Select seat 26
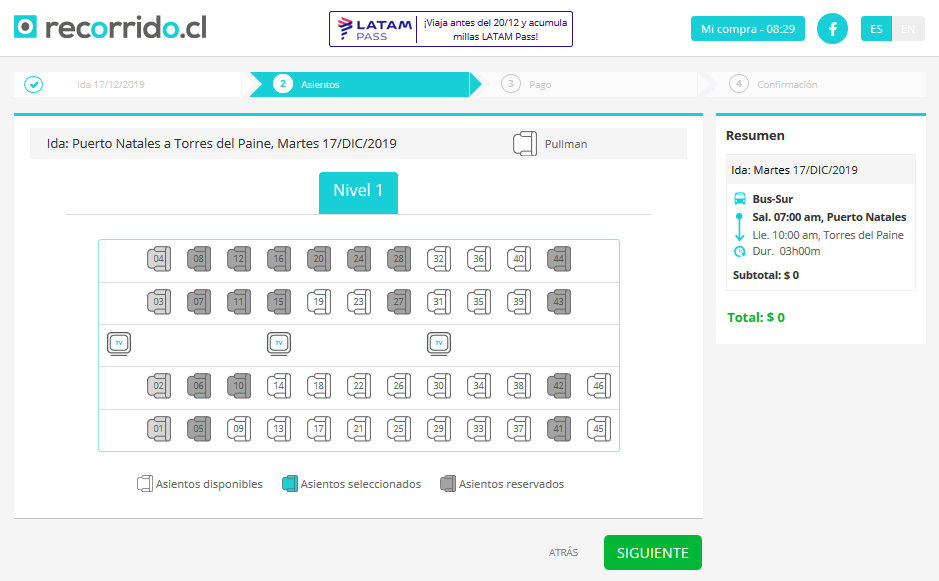The image size is (939, 581). 399,386
